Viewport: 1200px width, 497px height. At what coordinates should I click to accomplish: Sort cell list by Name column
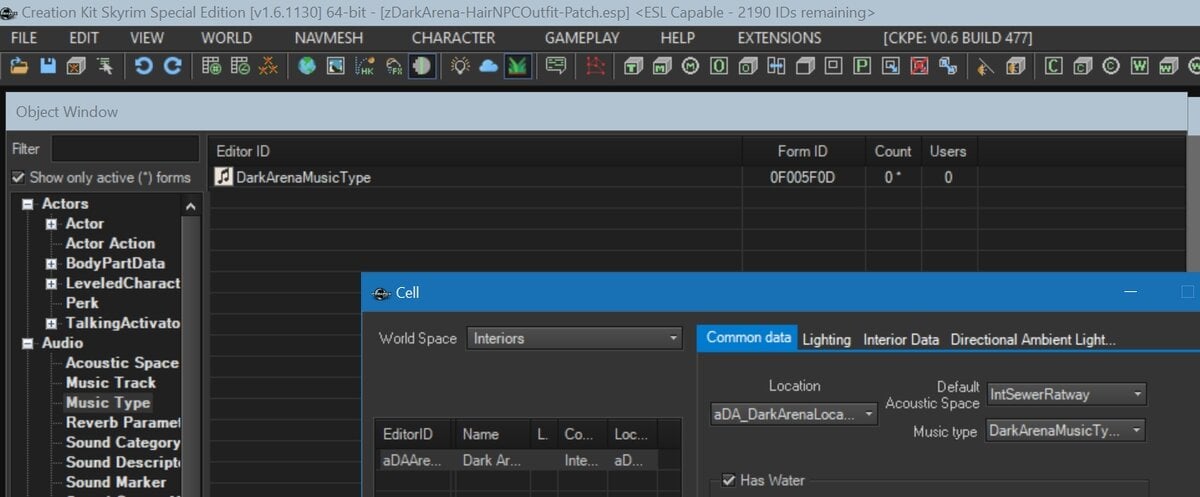click(491, 435)
